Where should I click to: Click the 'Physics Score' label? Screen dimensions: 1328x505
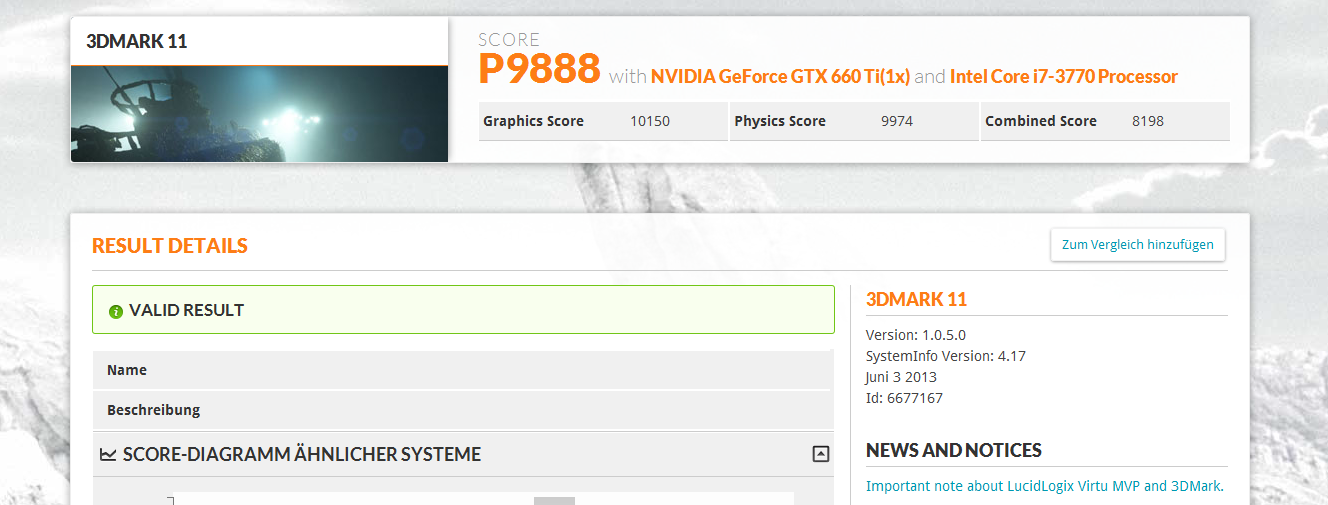[780, 121]
